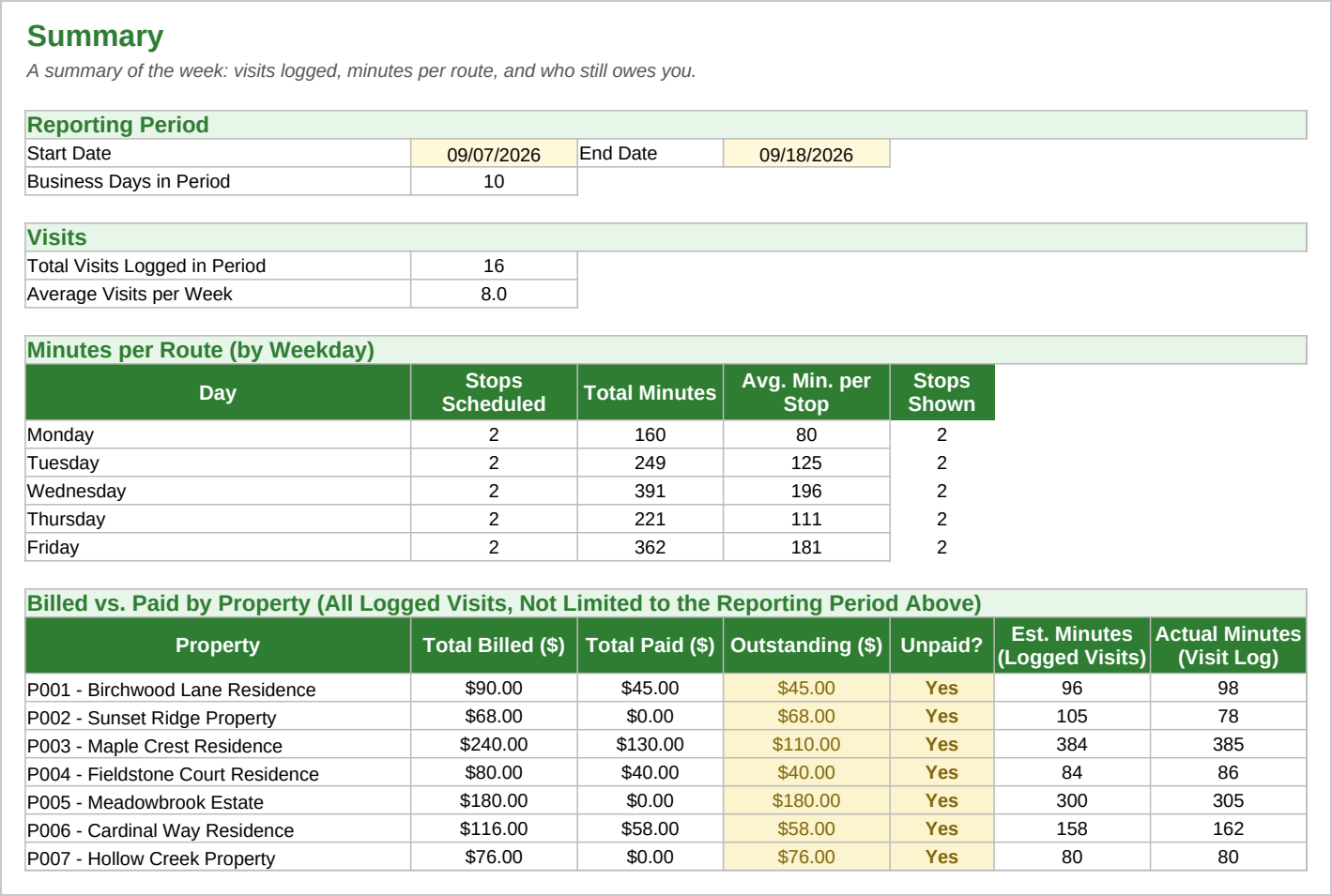Click the $76.00 outstanding cell for Hollow Creek
1332x896 pixels.
click(x=806, y=858)
